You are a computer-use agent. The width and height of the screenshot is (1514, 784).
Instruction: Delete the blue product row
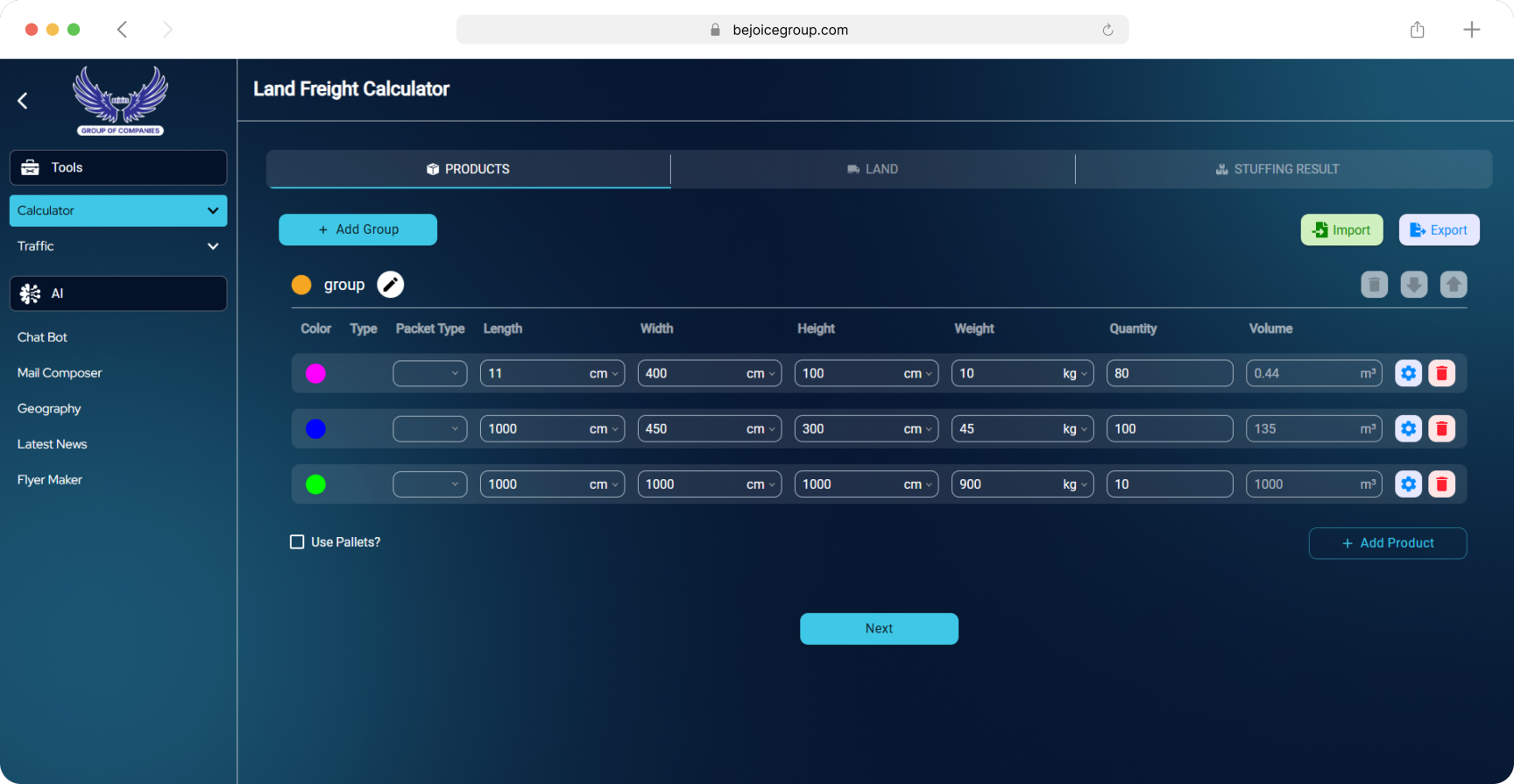[1441, 429]
